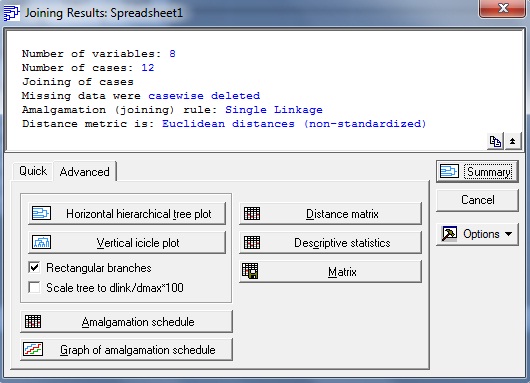Show Descriptive statistics

[330, 243]
